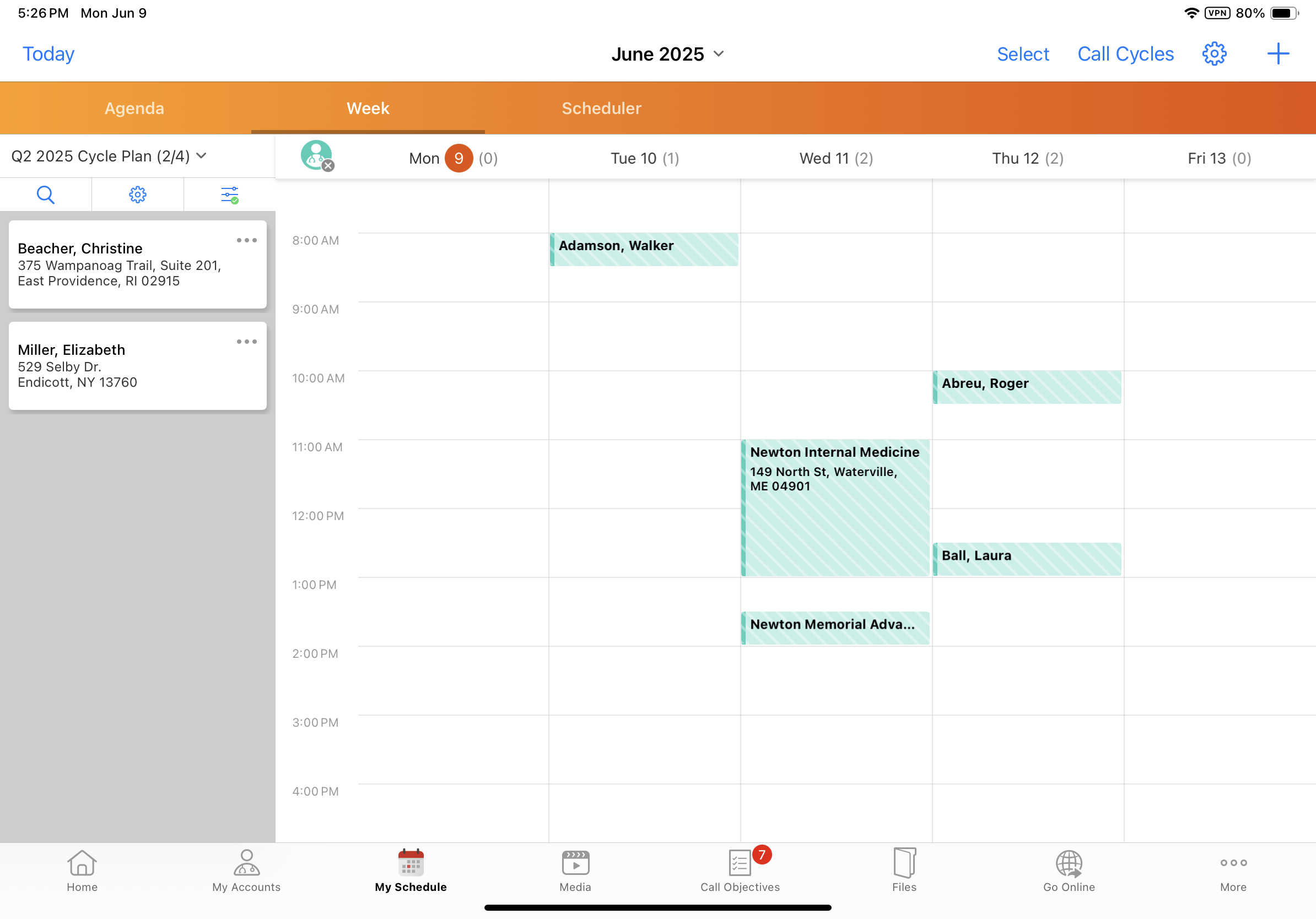This screenshot has height=919, width=1316.
Task: Tap the plus icon to add entry
Action: tap(1277, 54)
